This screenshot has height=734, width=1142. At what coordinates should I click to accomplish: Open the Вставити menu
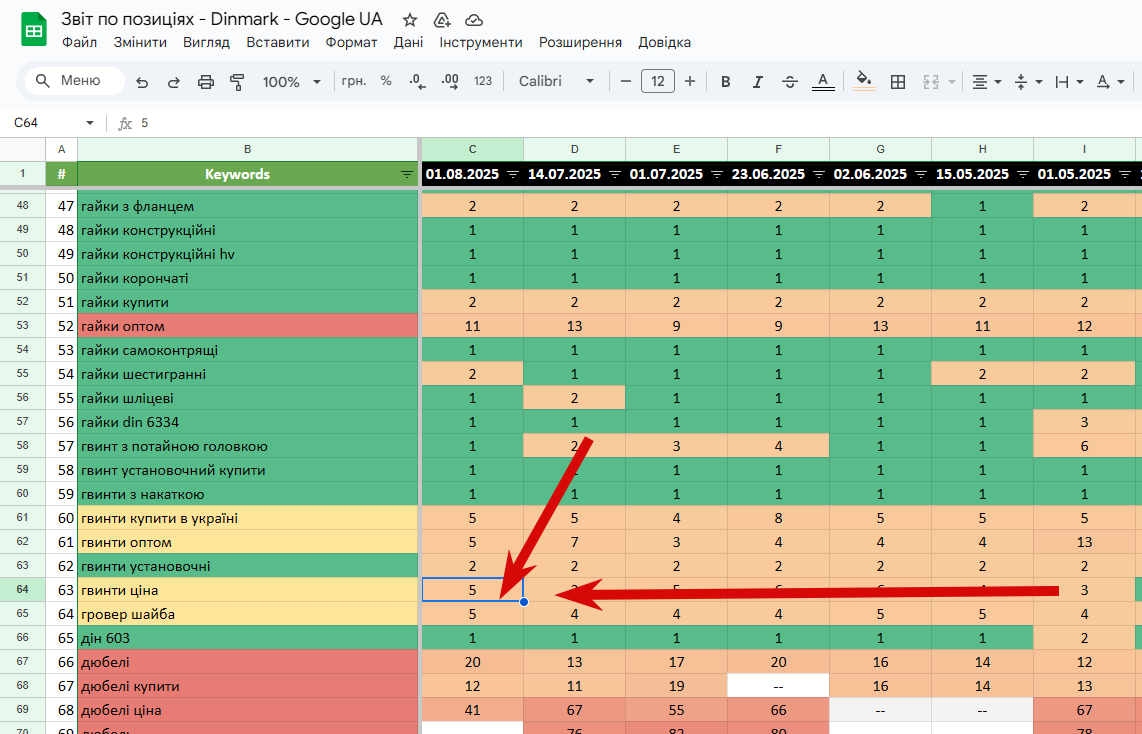[x=277, y=42]
